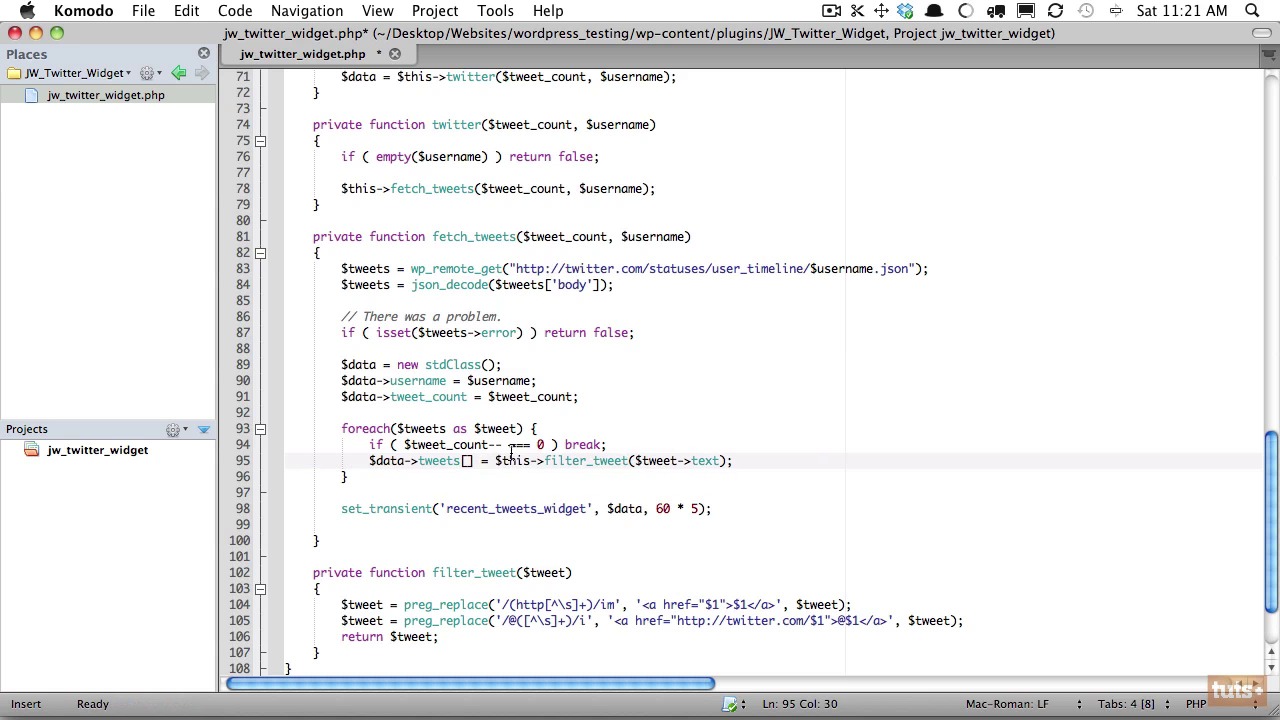Open the Code menu
Screen dimensions: 1280x720
pyautogui.click(x=235, y=11)
